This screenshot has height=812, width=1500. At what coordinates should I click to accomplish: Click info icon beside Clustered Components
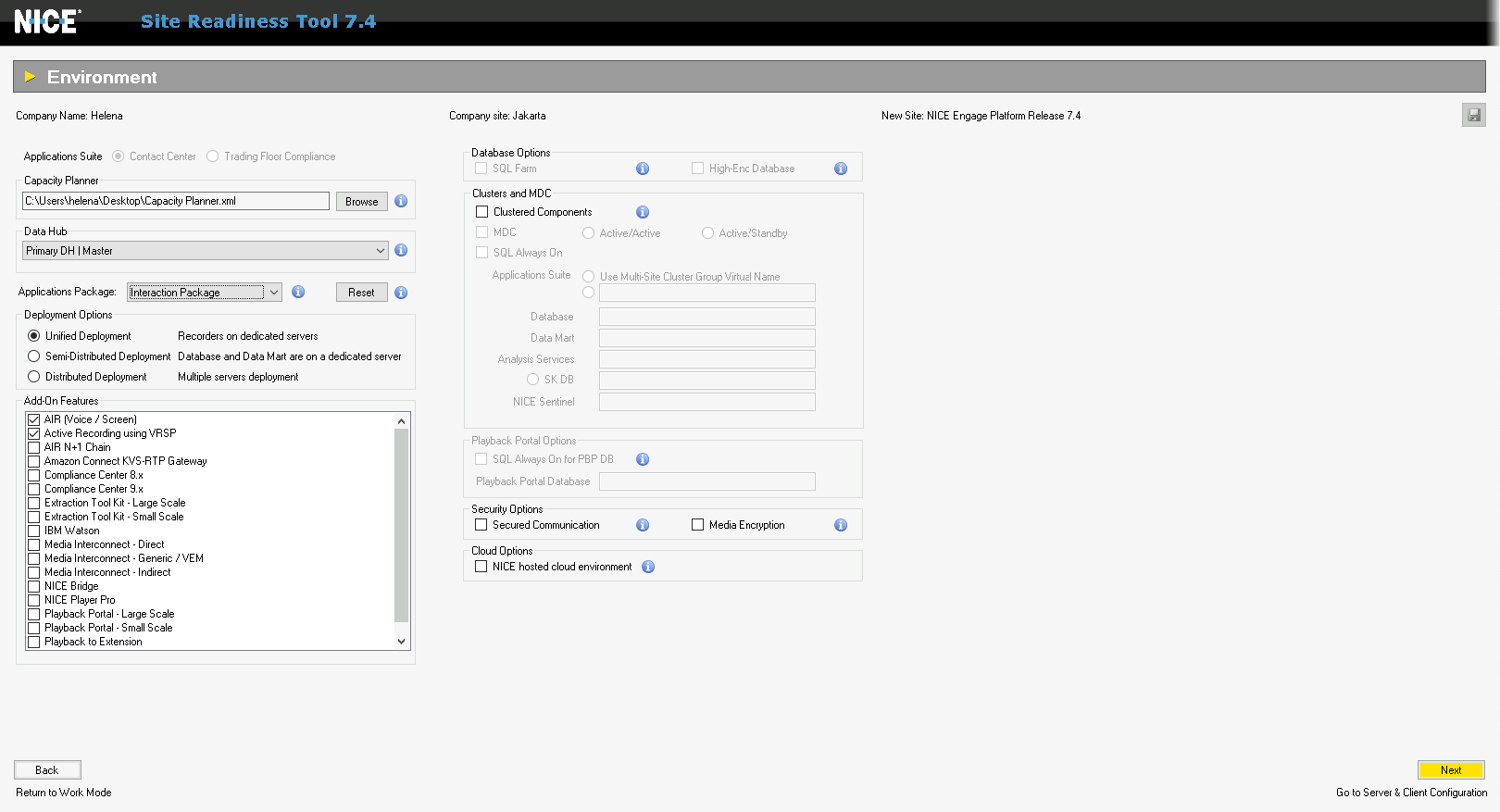643,212
